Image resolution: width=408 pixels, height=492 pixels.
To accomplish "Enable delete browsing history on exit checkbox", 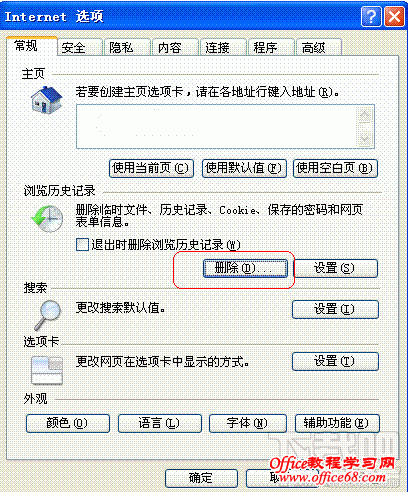I will click(x=82, y=244).
